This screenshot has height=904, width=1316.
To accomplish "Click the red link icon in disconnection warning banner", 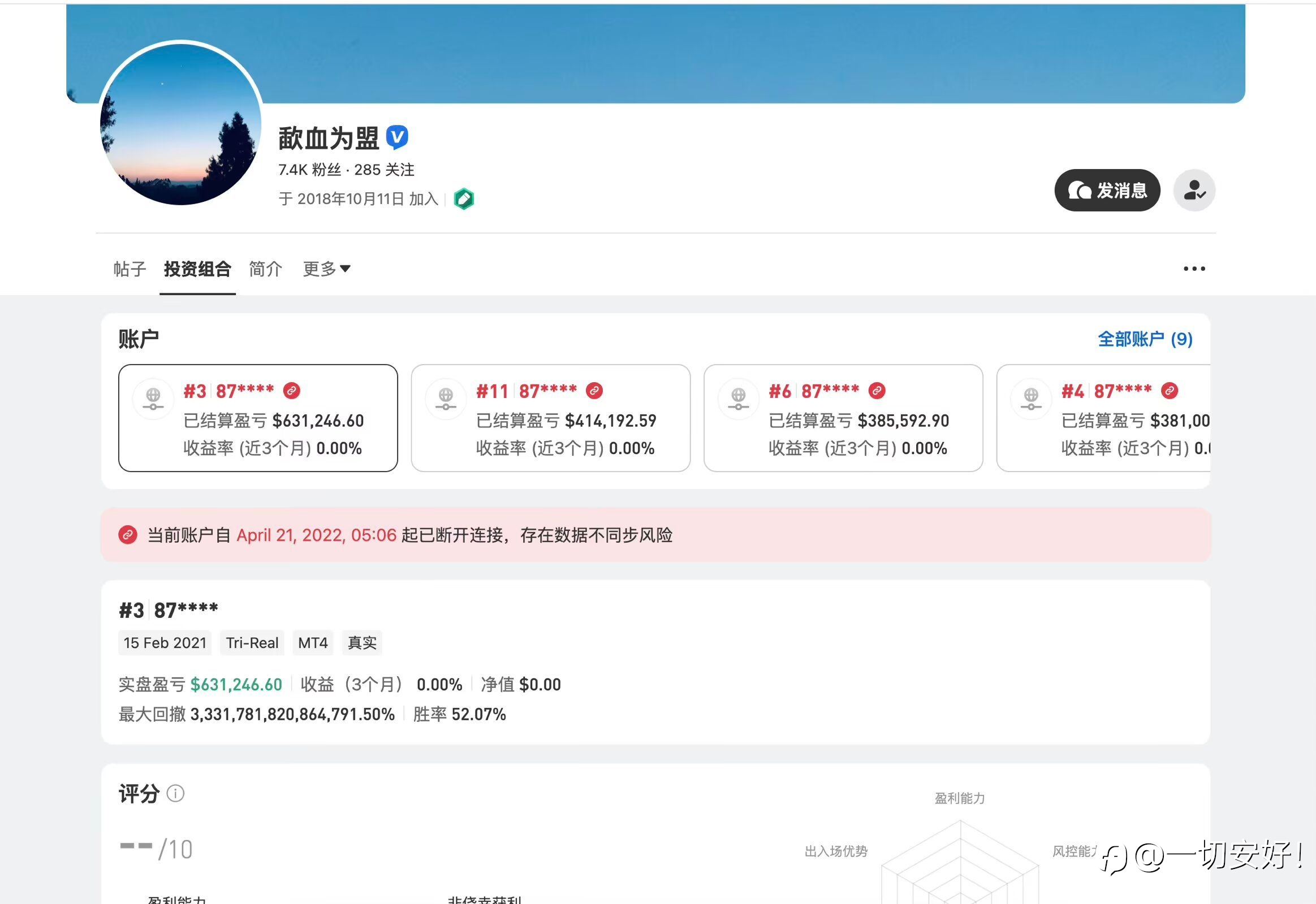I will 128,535.
